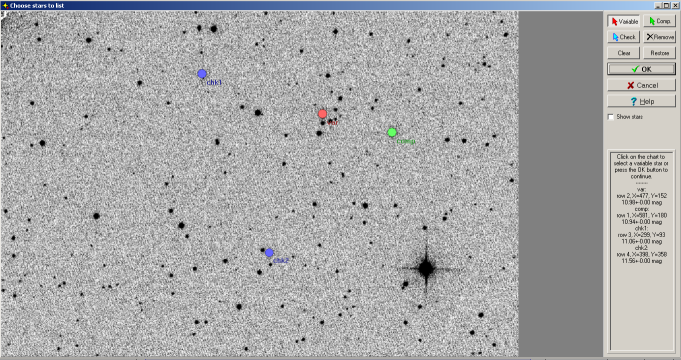The width and height of the screenshot is (681, 360).
Task: Select the Variable star tool
Action: coord(624,21)
